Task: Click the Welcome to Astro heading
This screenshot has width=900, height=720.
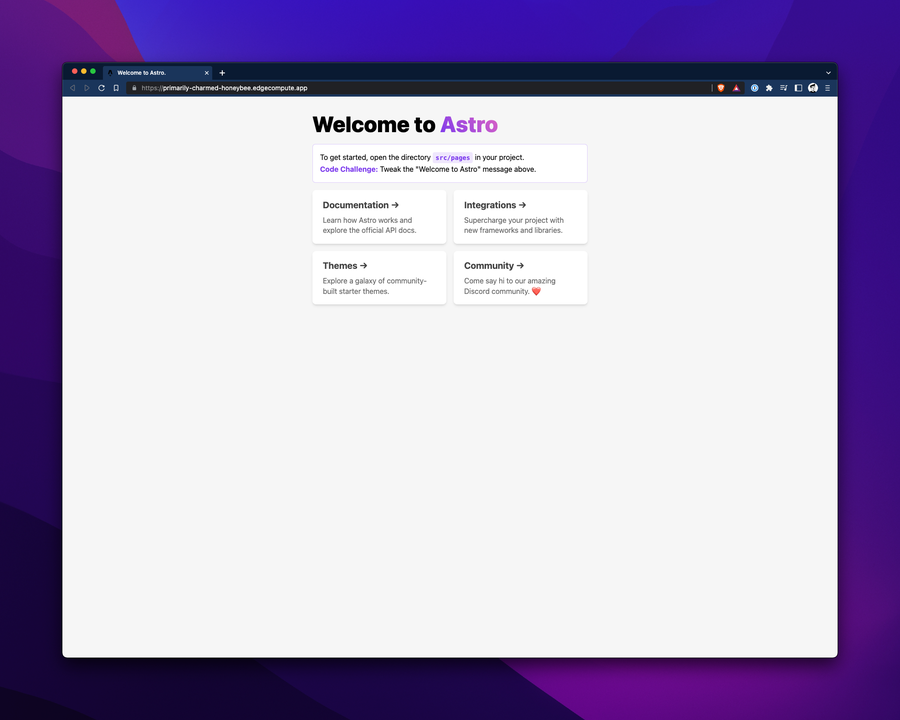Action: (405, 125)
